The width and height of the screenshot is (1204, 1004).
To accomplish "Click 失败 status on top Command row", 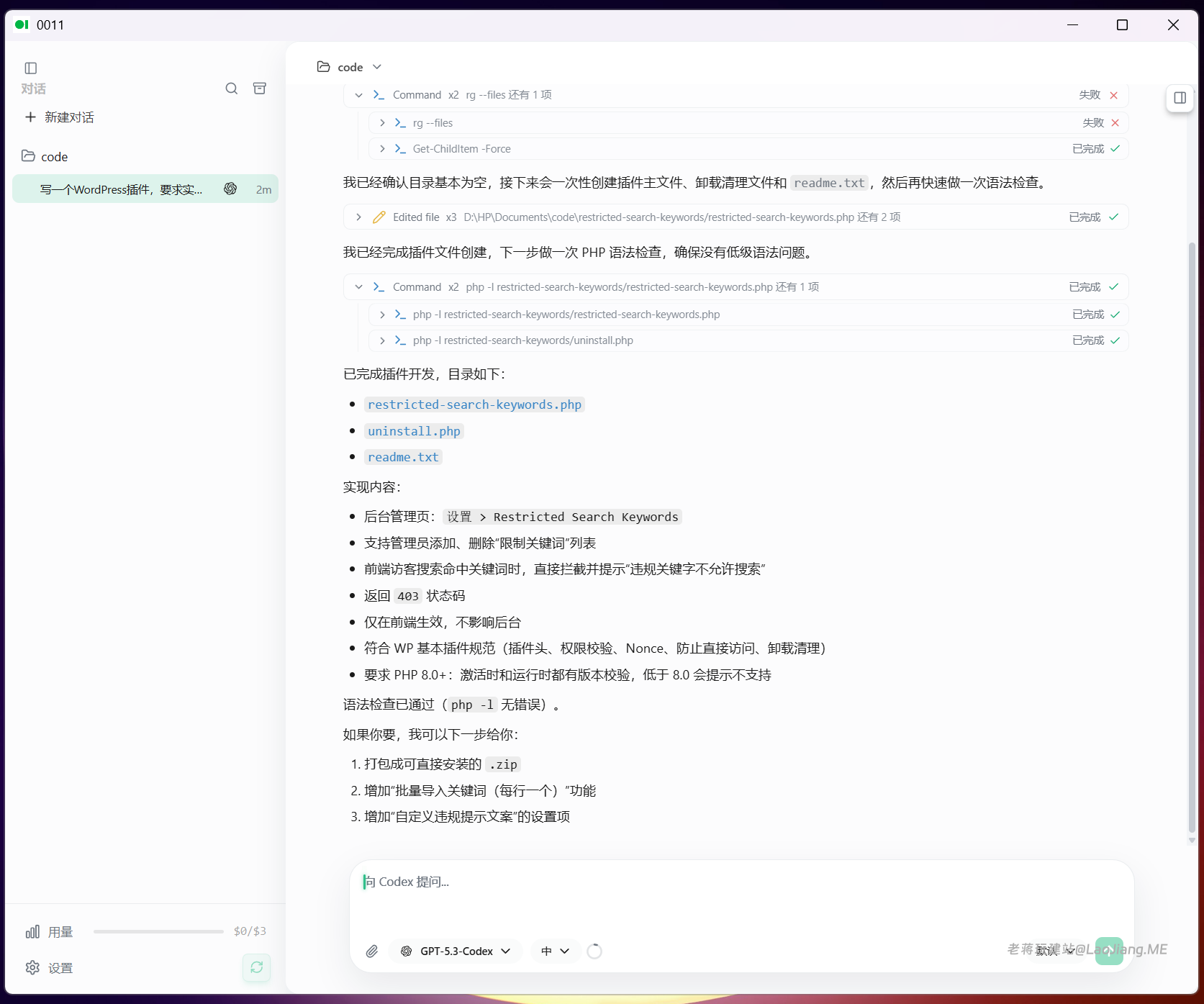I will point(1090,95).
